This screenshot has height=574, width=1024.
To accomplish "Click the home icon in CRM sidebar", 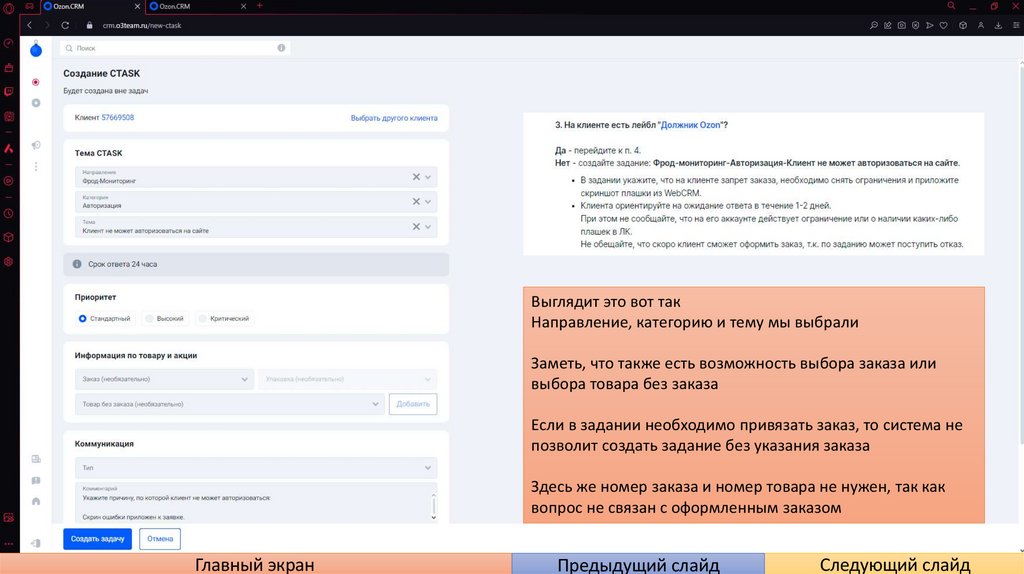I will coord(36,502).
